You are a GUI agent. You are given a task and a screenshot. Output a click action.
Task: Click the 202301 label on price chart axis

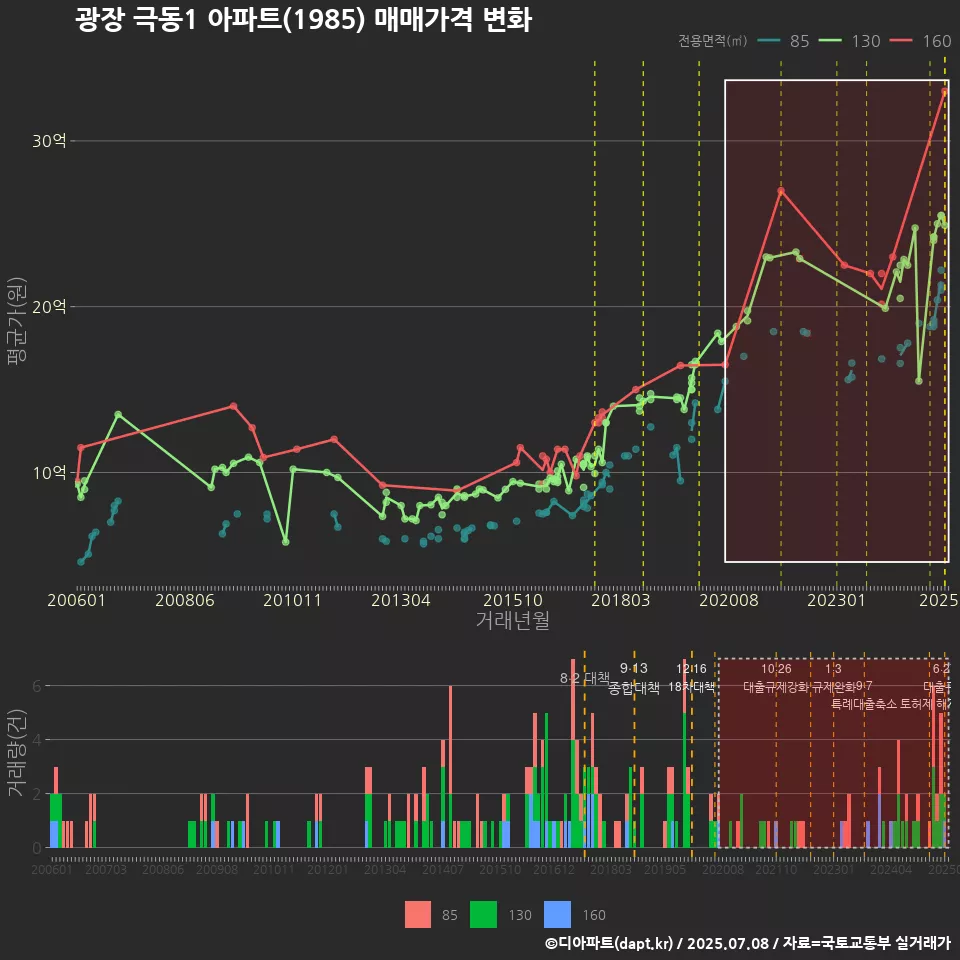836,600
